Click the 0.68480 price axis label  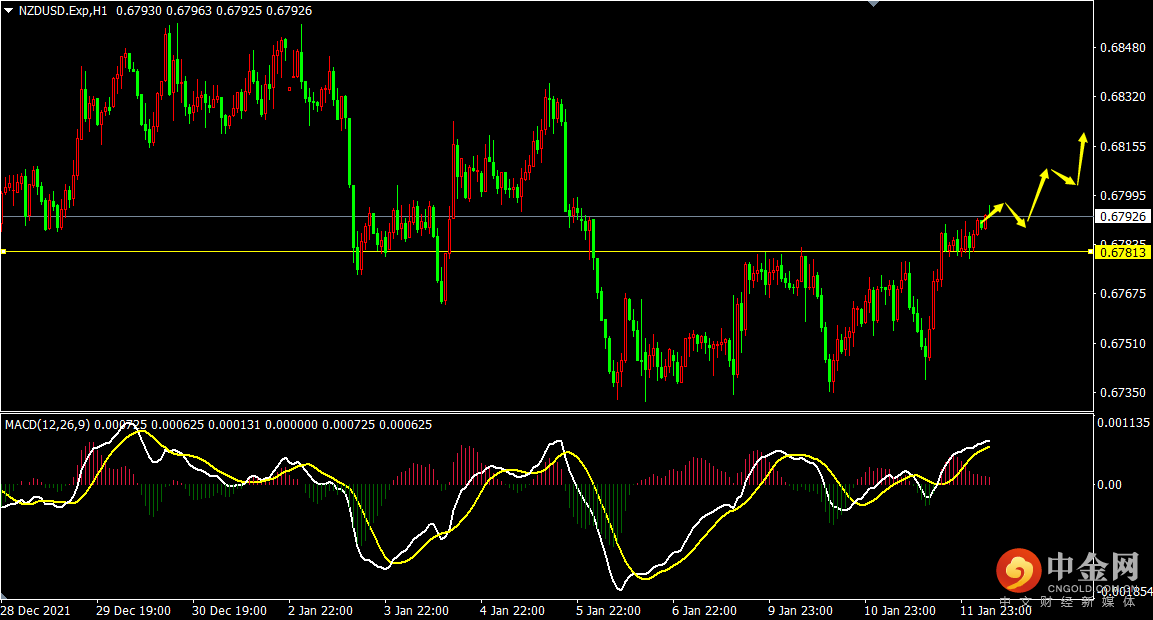1121,47
